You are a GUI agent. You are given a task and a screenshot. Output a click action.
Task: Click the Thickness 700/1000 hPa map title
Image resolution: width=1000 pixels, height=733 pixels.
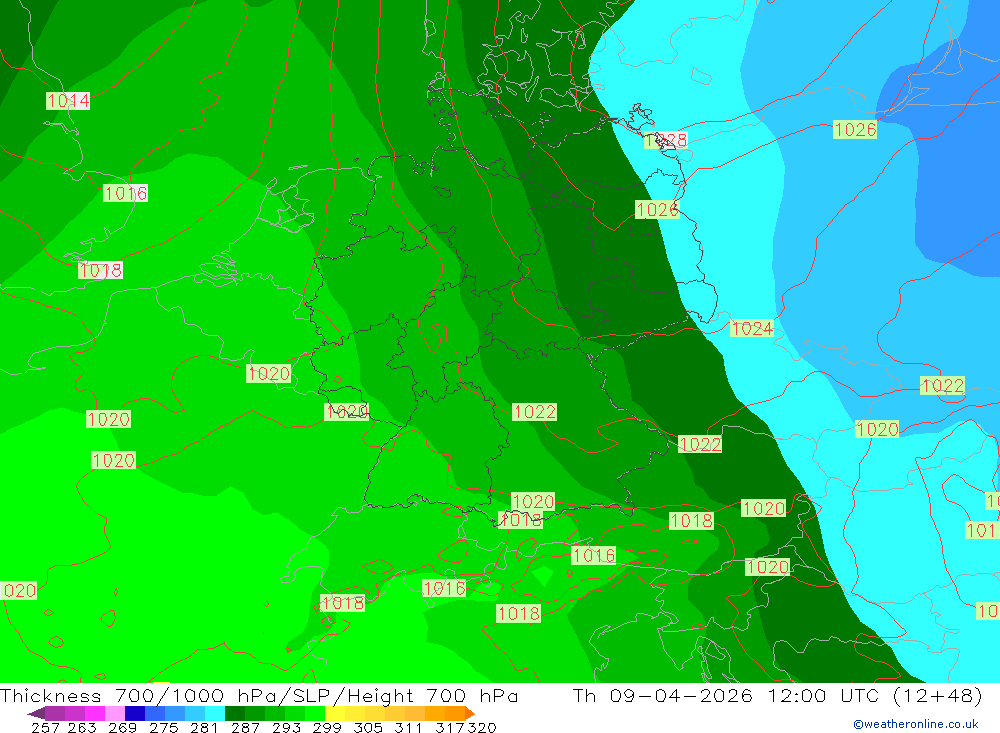259,695
